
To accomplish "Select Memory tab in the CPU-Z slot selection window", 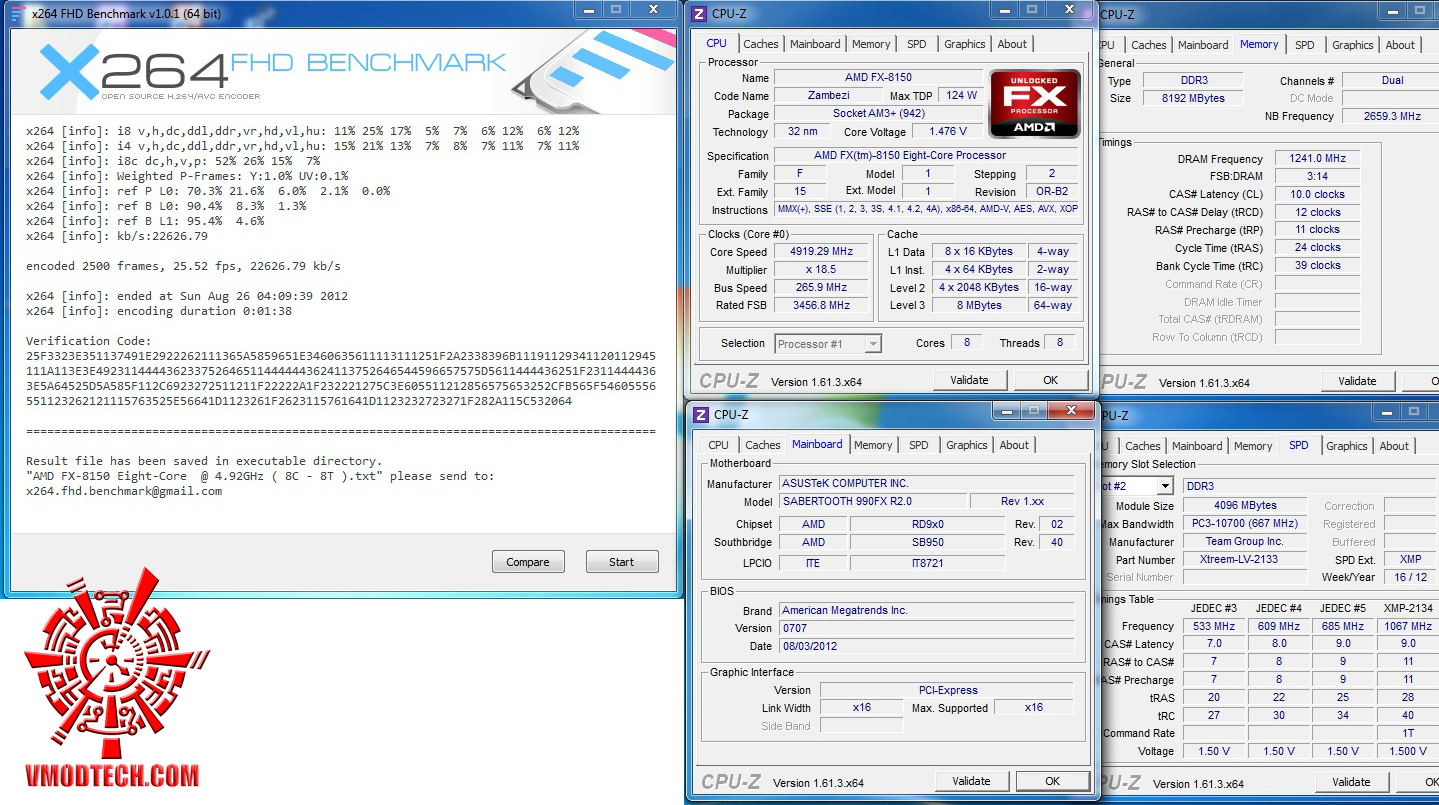I will tap(1253, 446).
